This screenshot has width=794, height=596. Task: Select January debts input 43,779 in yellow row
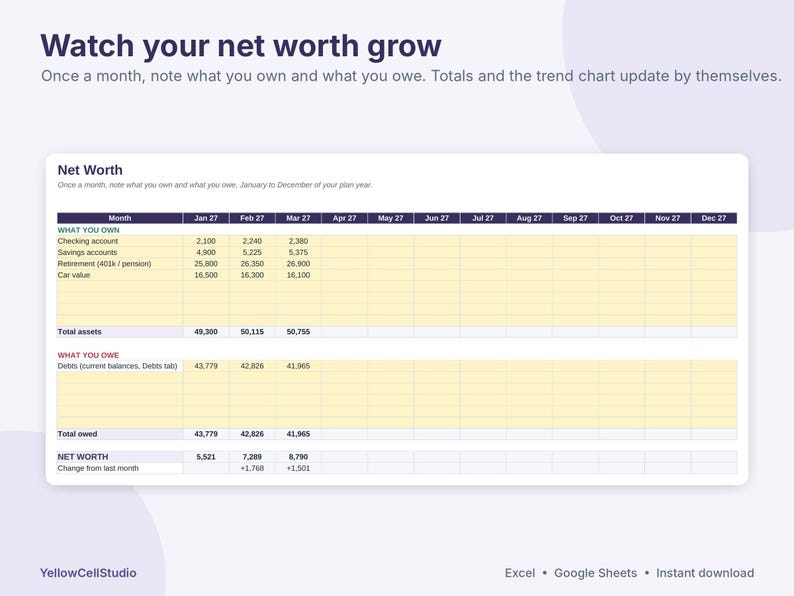click(x=206, y=366)
